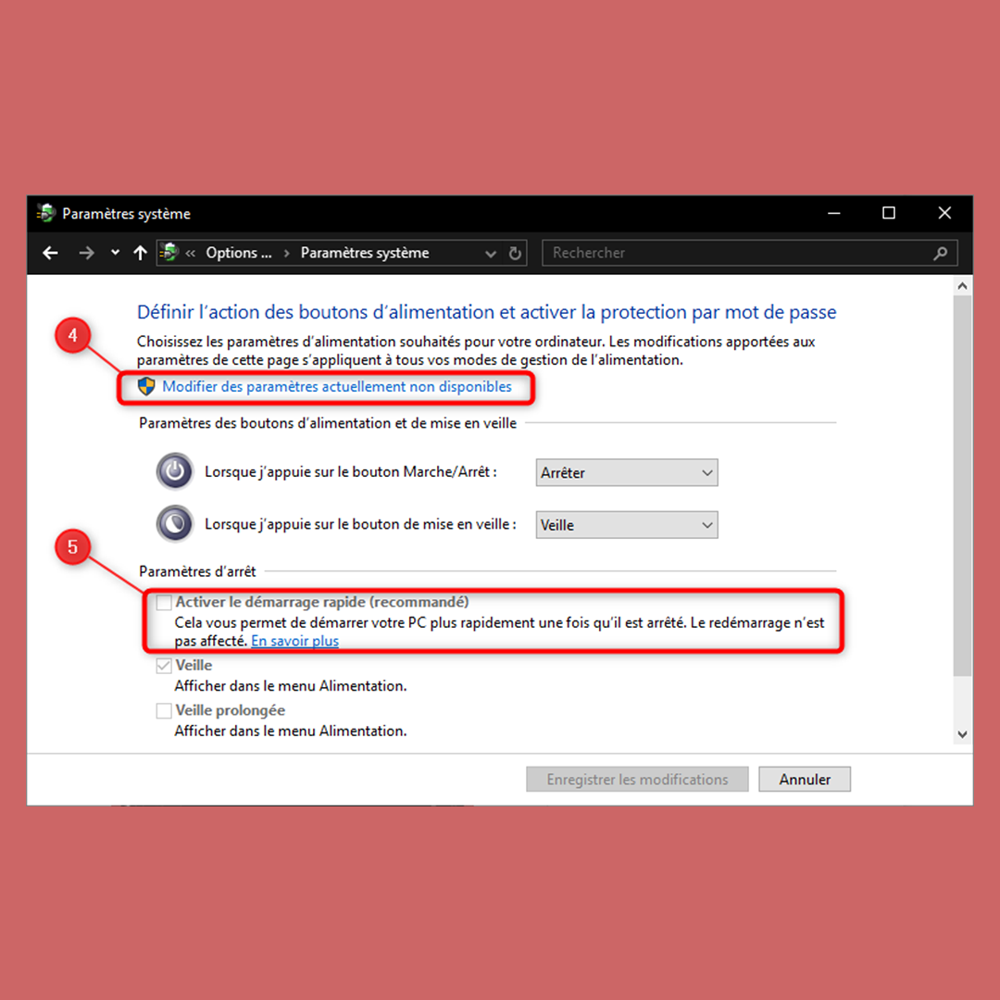Open recent locations chevron near arrows

(x=115, y=253)
